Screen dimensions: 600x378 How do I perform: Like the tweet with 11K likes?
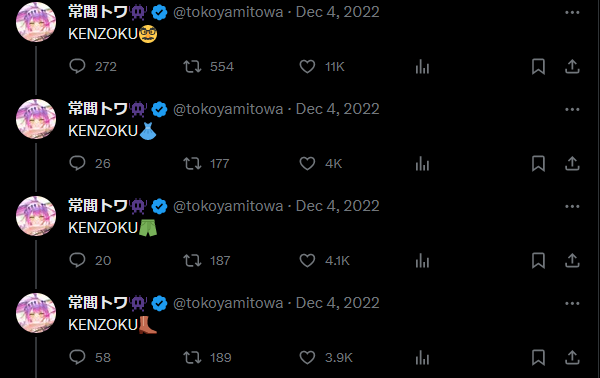[307, 67]
